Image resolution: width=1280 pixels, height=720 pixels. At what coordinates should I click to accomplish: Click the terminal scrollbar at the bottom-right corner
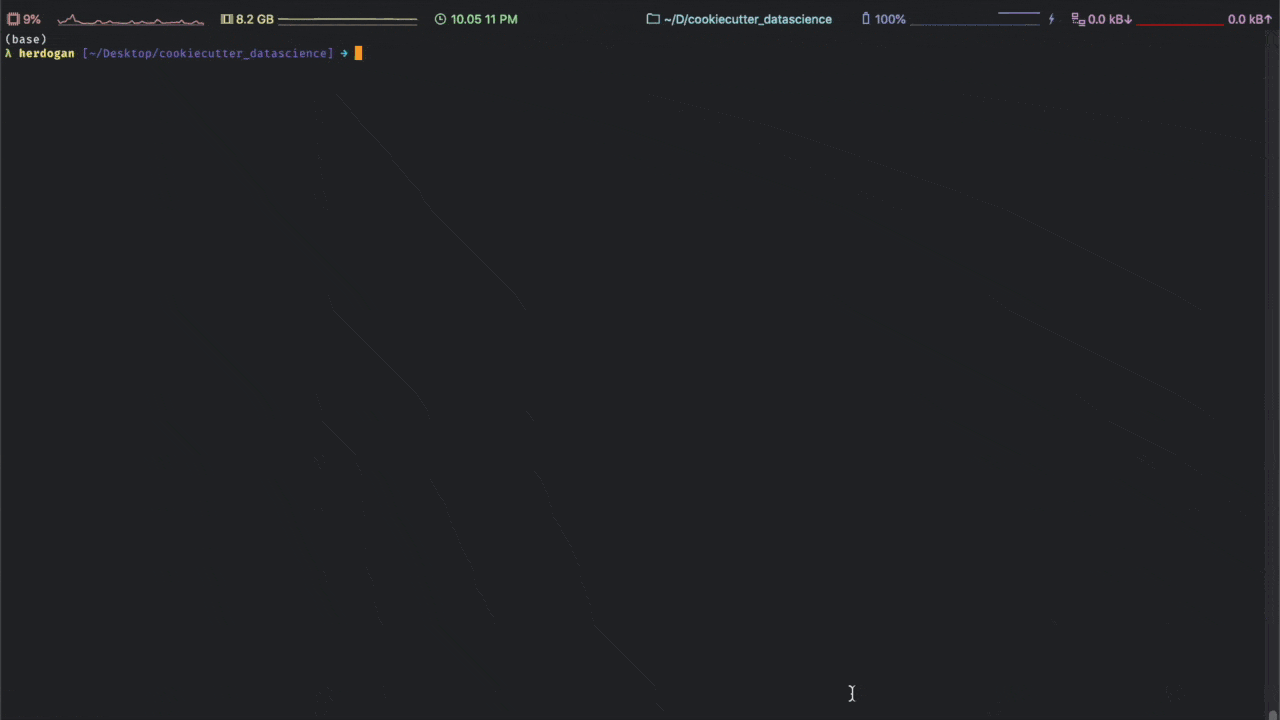pyautogui.click(x=1273, y=714)
